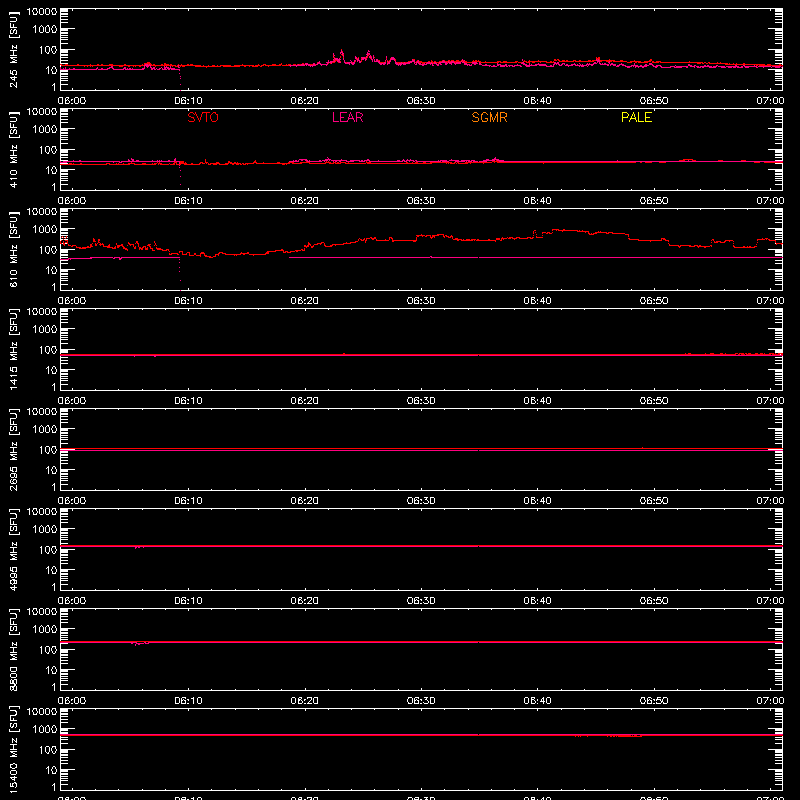This screenshot has height=800, width=800.
Task: Click the LEAR station legend label
Action: (347, 117)
